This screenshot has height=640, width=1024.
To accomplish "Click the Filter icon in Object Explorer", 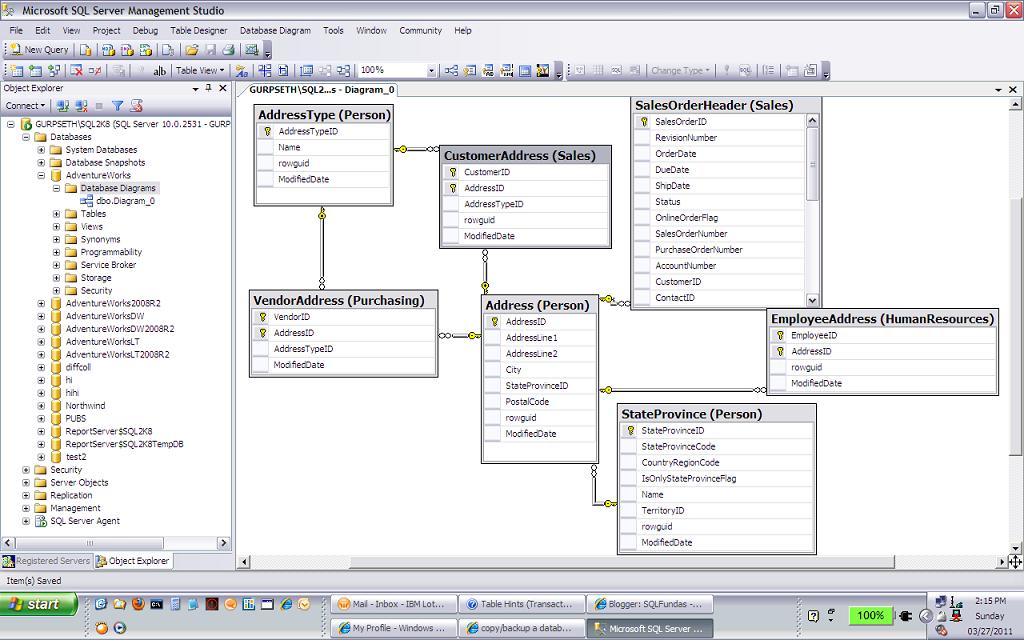I will point(119,106).
